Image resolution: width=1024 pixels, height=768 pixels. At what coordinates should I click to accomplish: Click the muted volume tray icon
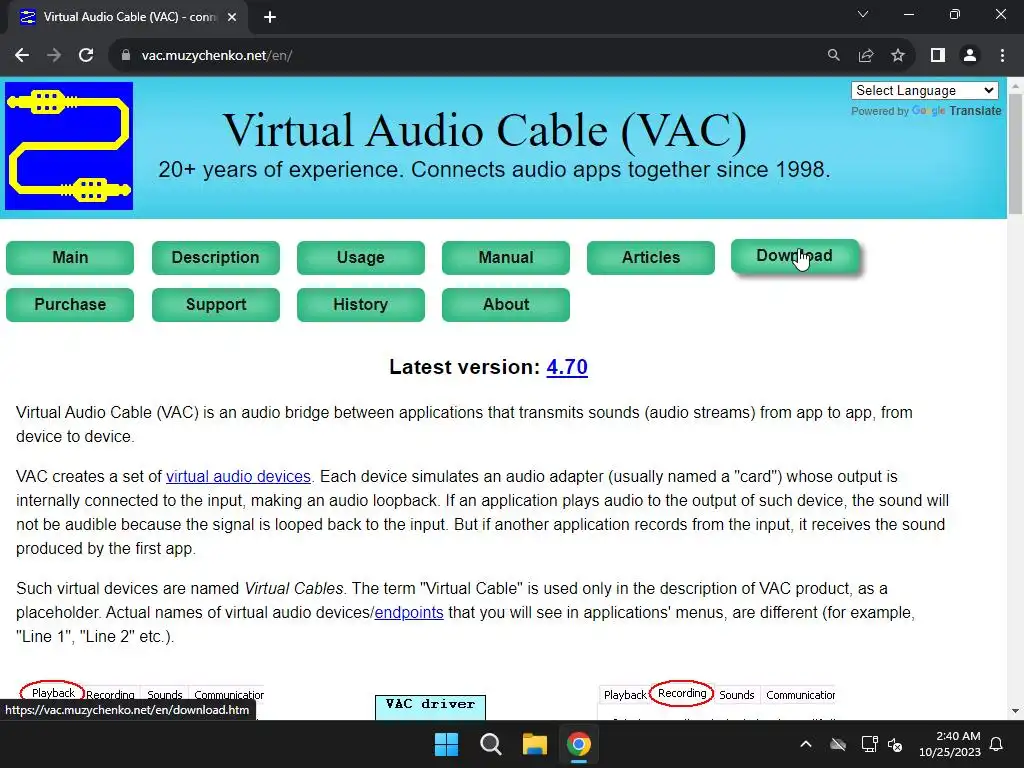point(895,744)
